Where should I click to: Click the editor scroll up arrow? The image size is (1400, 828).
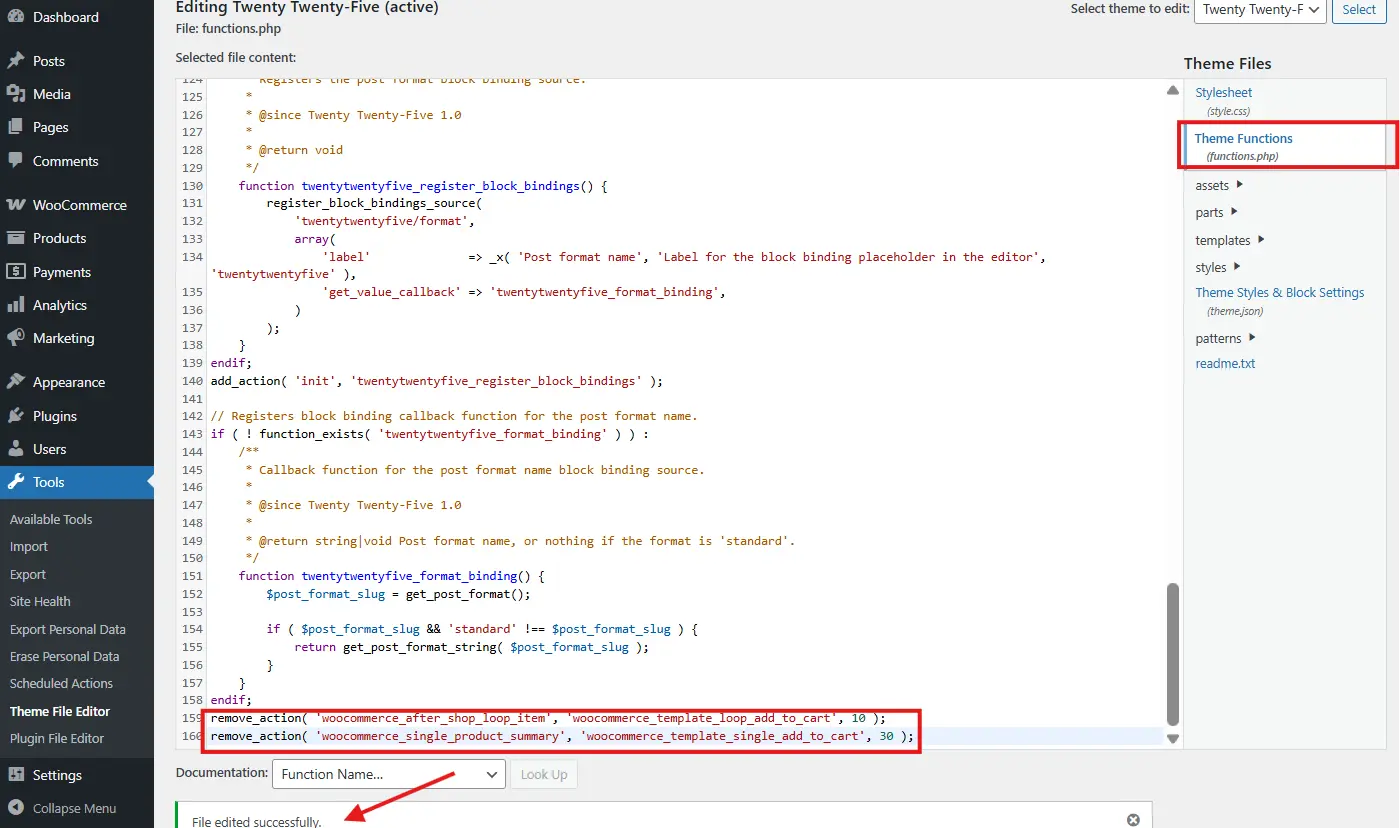pos(1173,90)
